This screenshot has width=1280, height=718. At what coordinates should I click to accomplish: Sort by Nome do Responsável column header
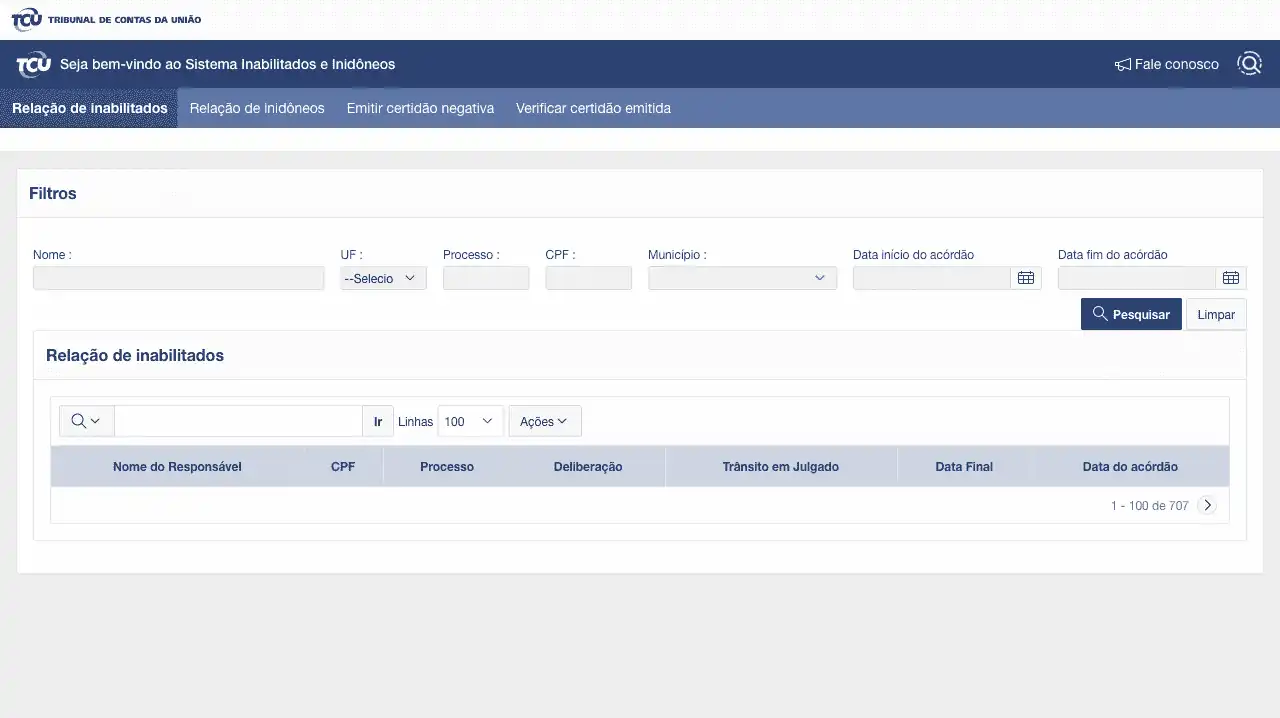click(x=177, y=466)
